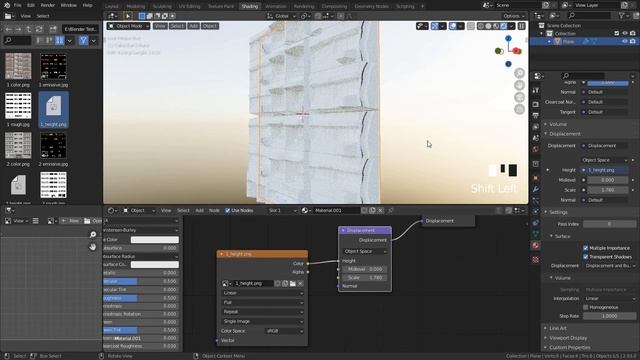This screenshot has height=360, width=640.
Task: Open the Window menu
Action: (x=69, y=5)
